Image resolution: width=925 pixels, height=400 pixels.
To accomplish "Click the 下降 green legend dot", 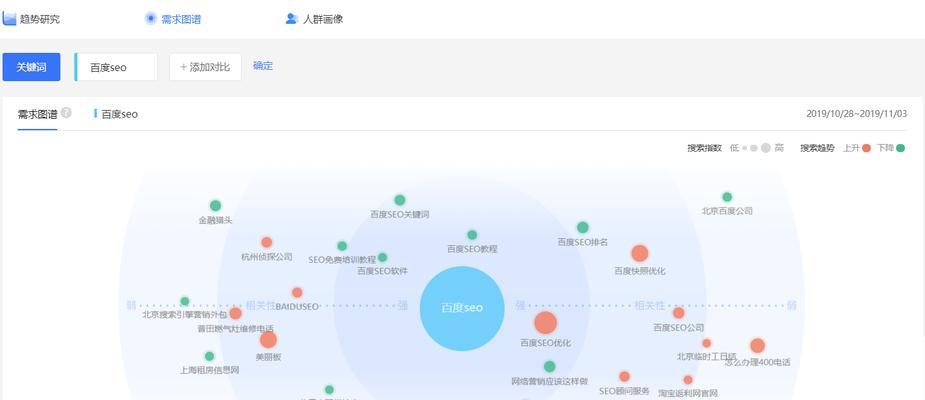I will click(900, 148).
